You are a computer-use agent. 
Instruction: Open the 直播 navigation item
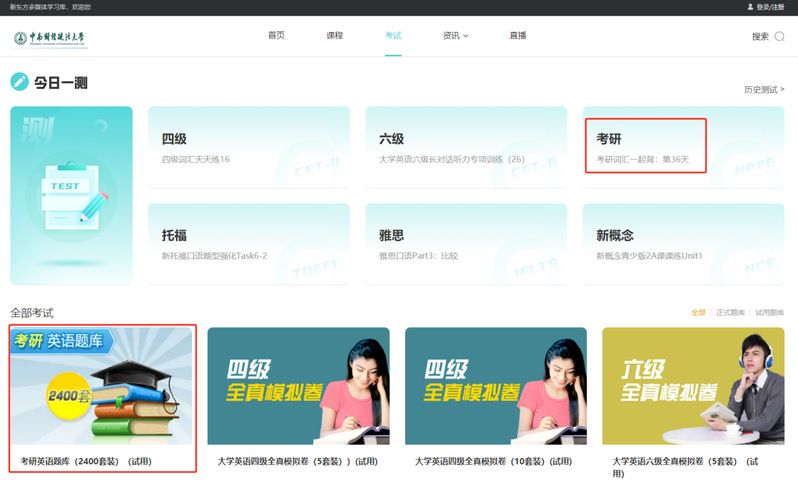coord(517,36)
